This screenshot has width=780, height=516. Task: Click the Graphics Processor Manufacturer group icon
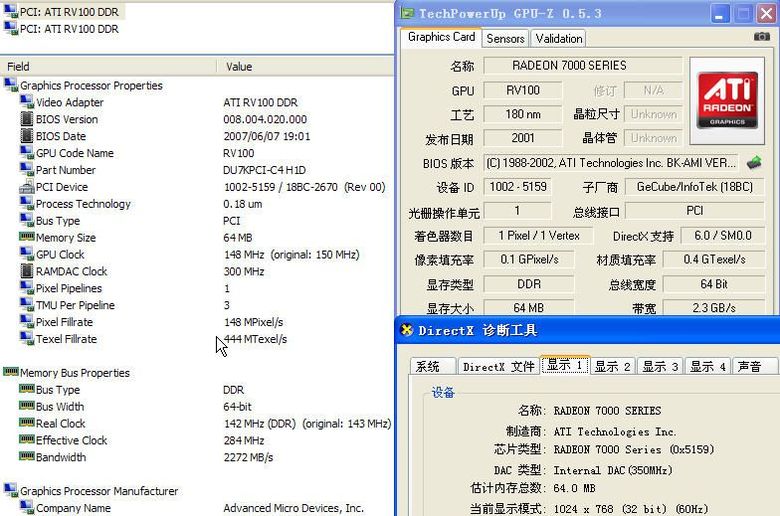[x=11, y=490]
